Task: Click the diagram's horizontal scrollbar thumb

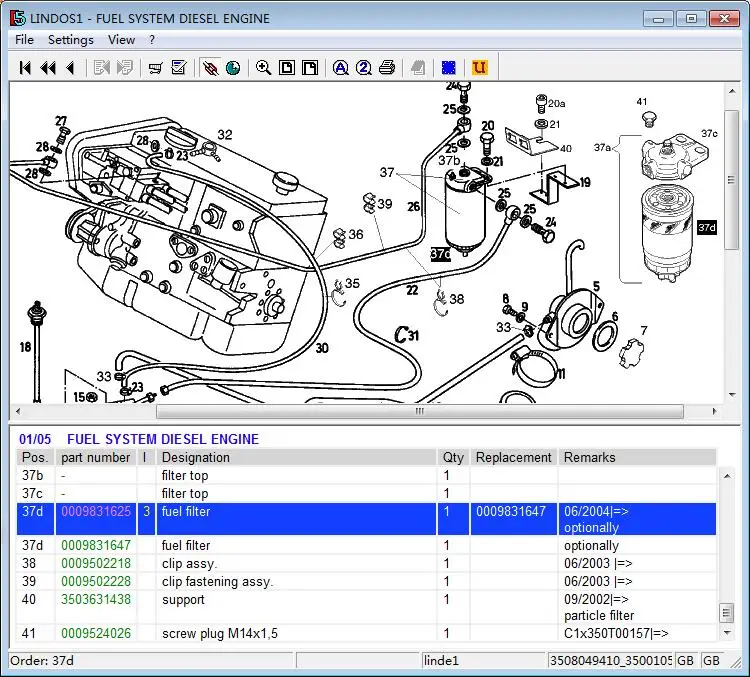Action: [420, 411]
